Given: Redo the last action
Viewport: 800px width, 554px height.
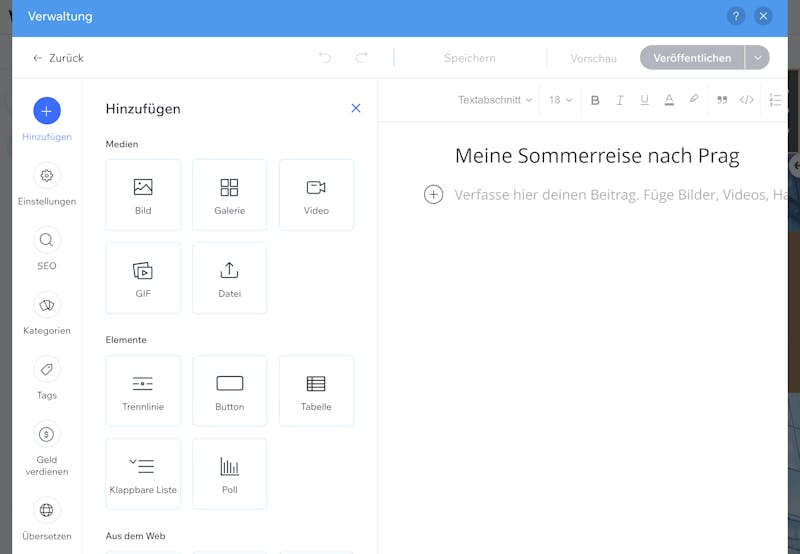Looking at the screenshot, I should (x=362, y=58).
